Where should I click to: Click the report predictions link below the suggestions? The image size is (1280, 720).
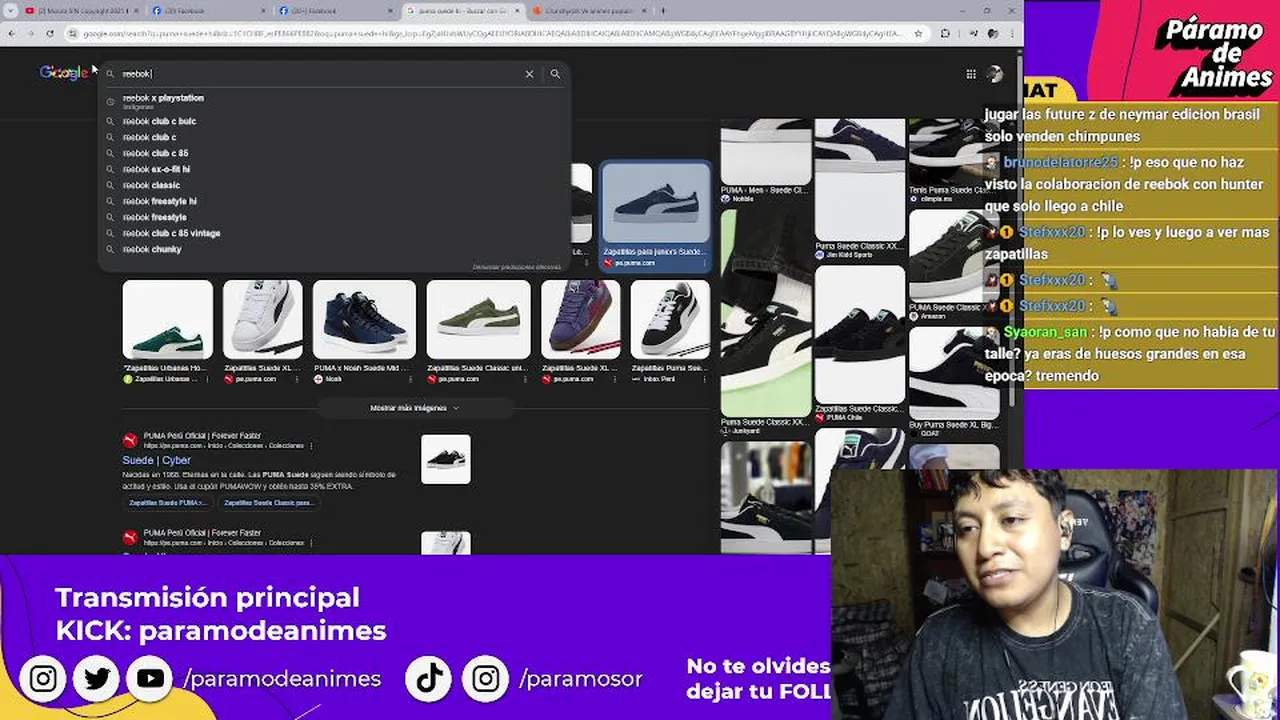point(517,267)
